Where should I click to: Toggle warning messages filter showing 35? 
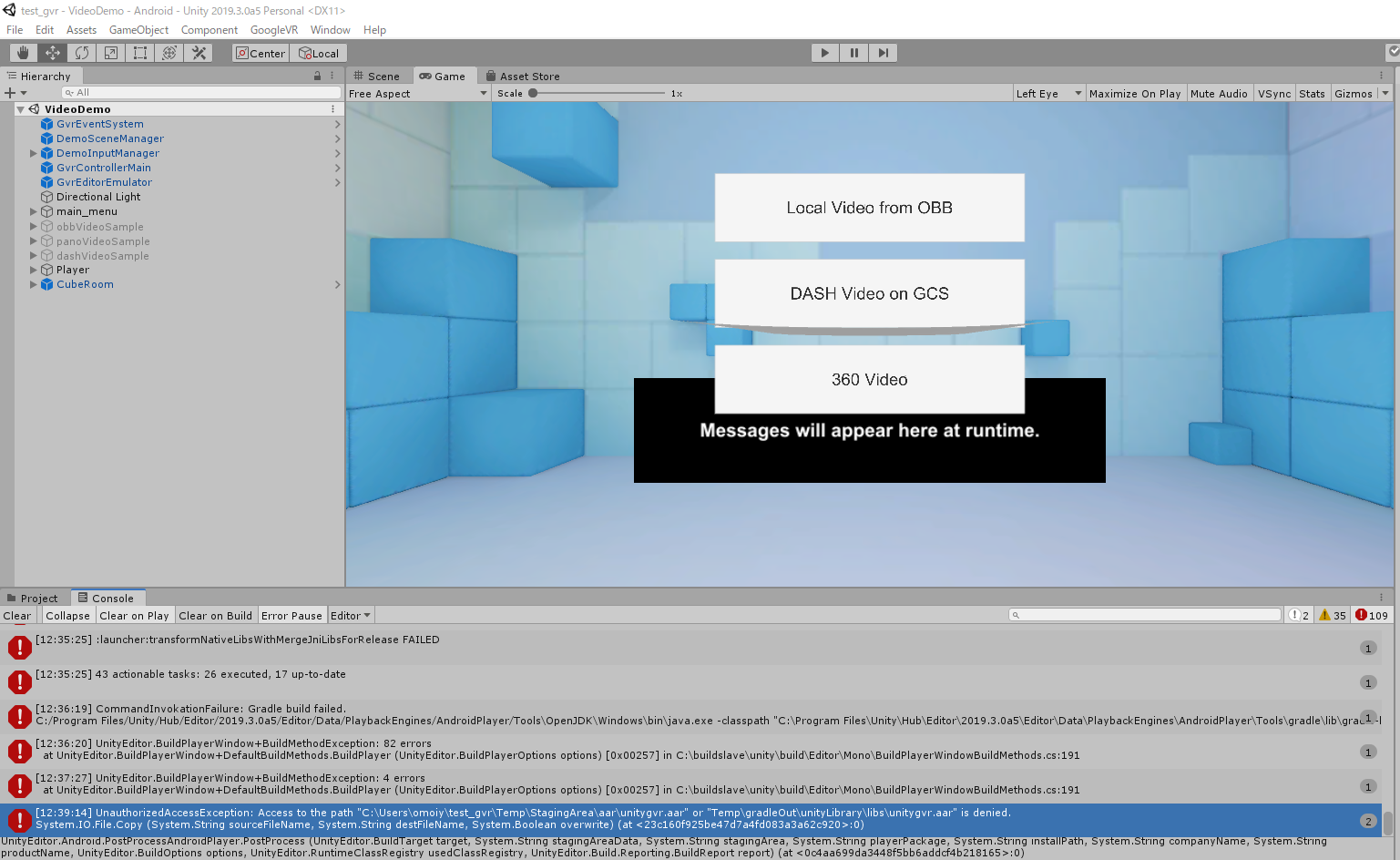[x=1332, y=615]
